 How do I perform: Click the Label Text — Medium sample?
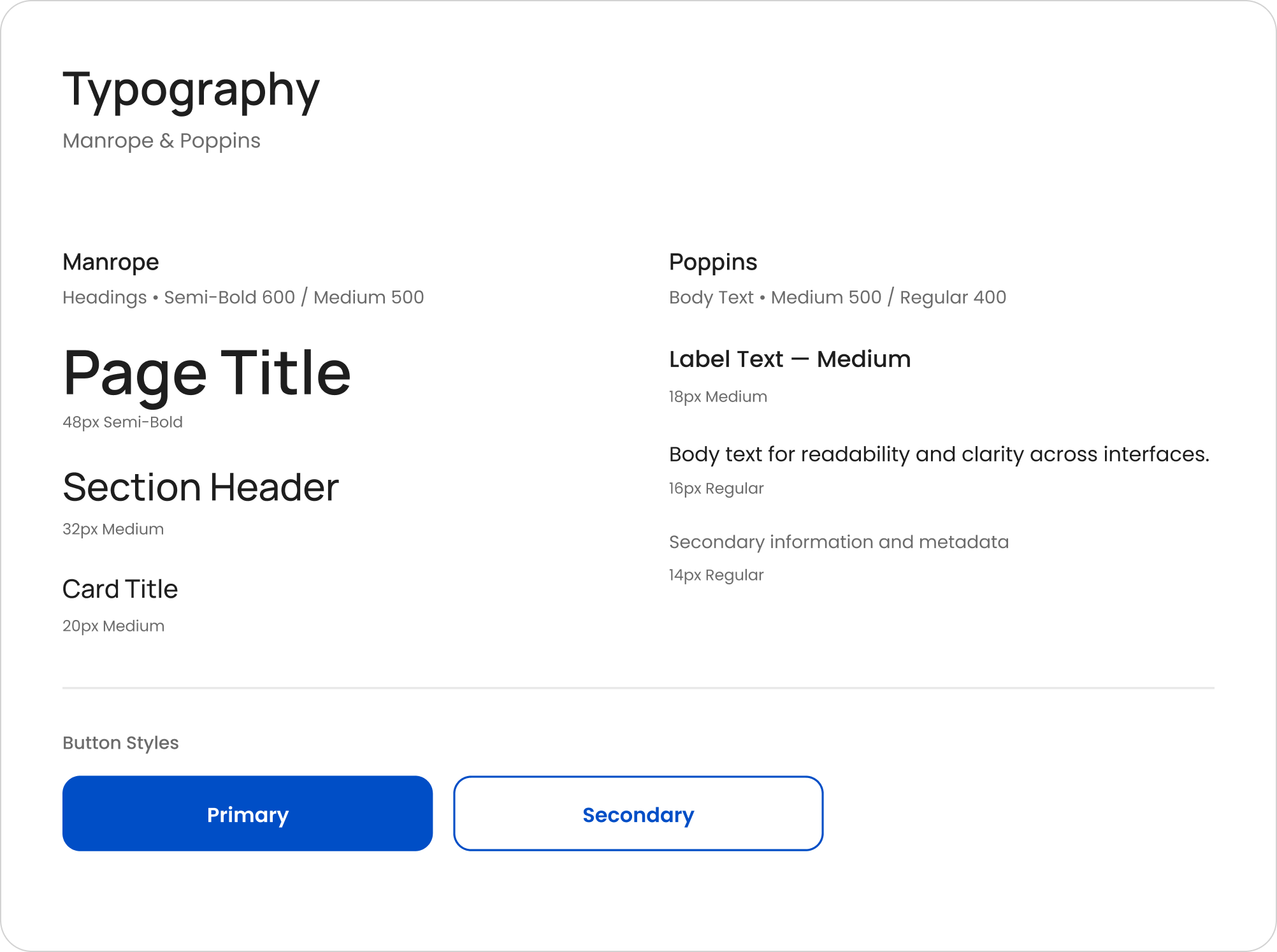[x=790, y=359]
